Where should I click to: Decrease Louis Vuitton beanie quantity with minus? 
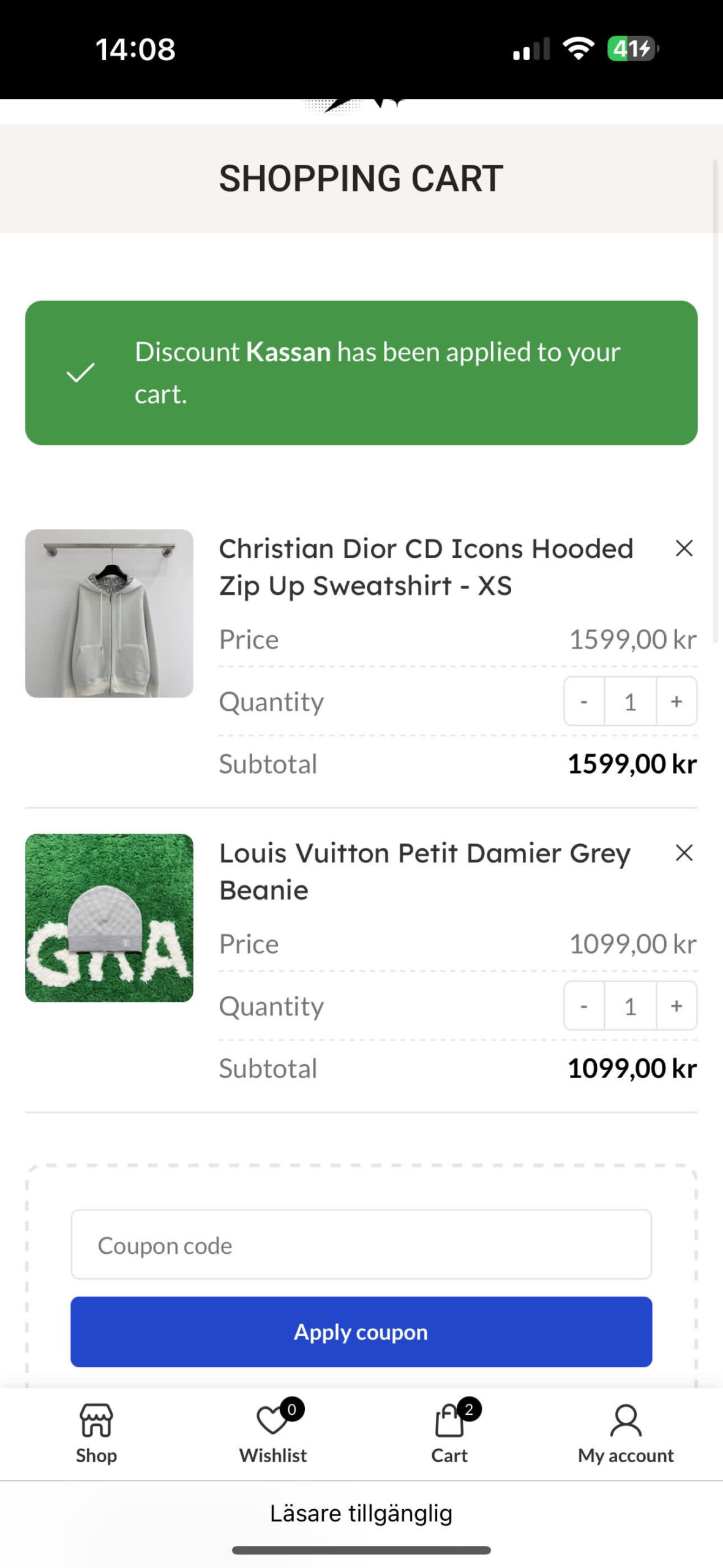pyautogui.click(x=584, y=1006)
